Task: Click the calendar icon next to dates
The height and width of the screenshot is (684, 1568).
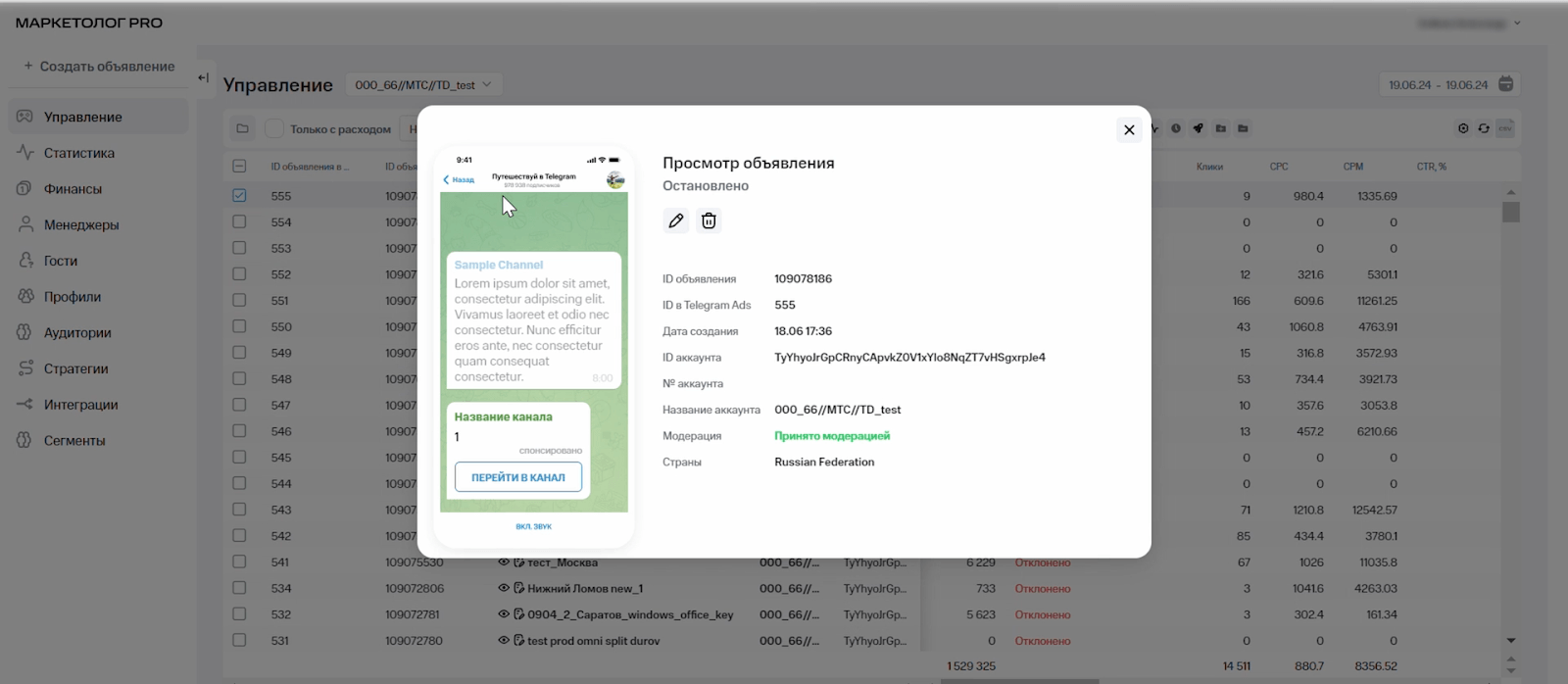Action: click(1506, 84)
